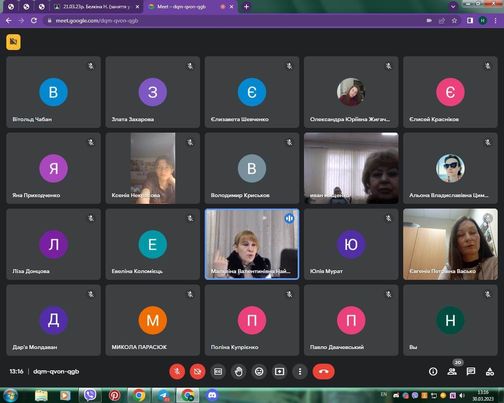The image size is (504, 403).
Task: Open a new browser tab
Action: point(246,7)
